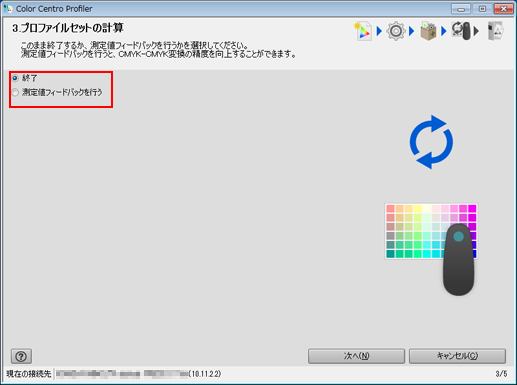Maximize the Color Centro Profiler window
The width and height of the screenshot is (517, 385).
click(x=482, y=9)
